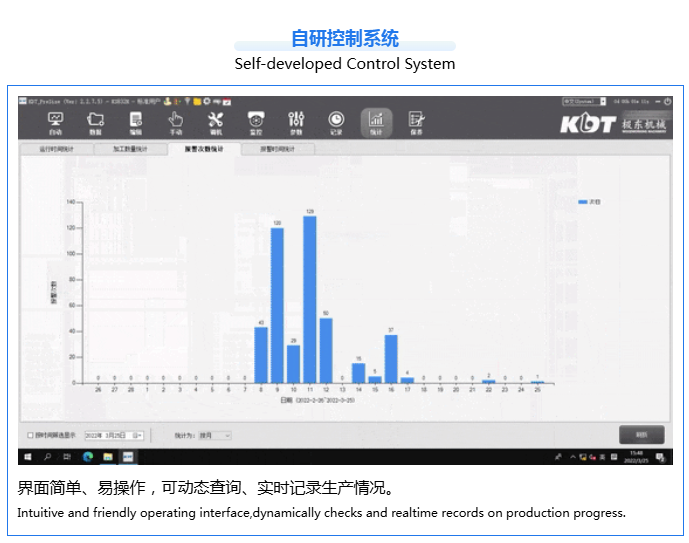Open the Records clock icon
Image resolution: width=689 pixels, height=543 pixels.
click(336, 122)
